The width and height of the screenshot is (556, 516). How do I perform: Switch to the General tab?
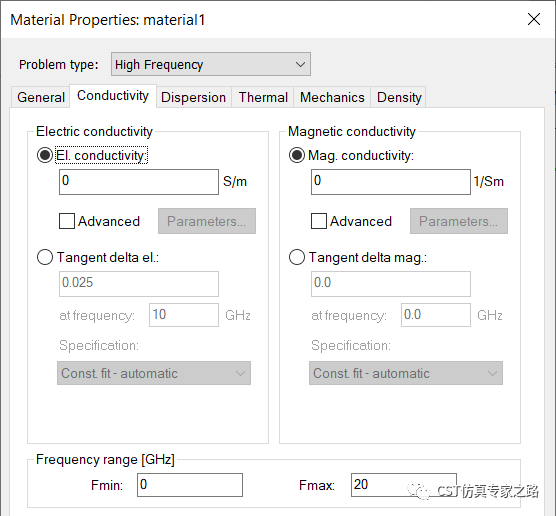pyautogui.click(x=41, y=97)
